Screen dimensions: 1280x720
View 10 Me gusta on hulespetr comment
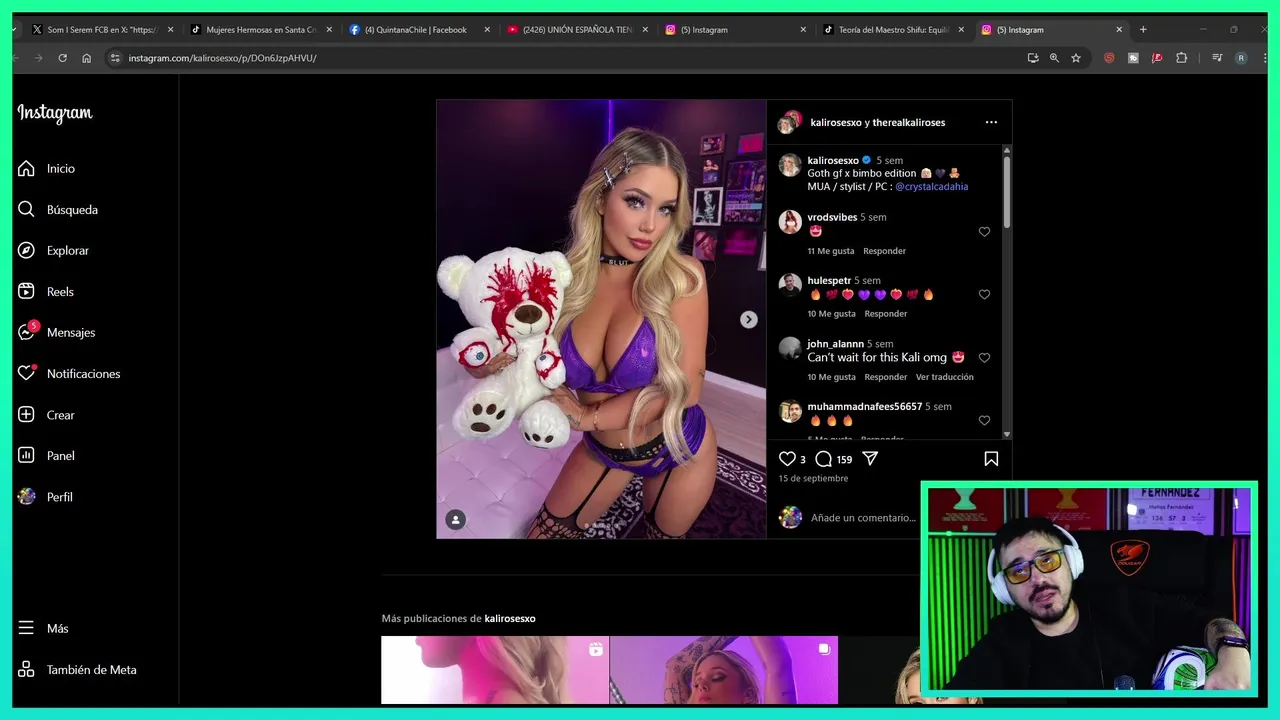click(x=832, y=314)
